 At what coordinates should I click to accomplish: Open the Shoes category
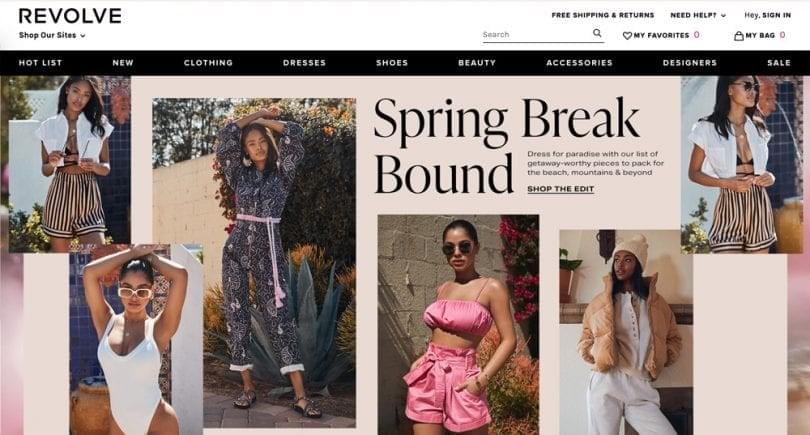coord(392,63)
